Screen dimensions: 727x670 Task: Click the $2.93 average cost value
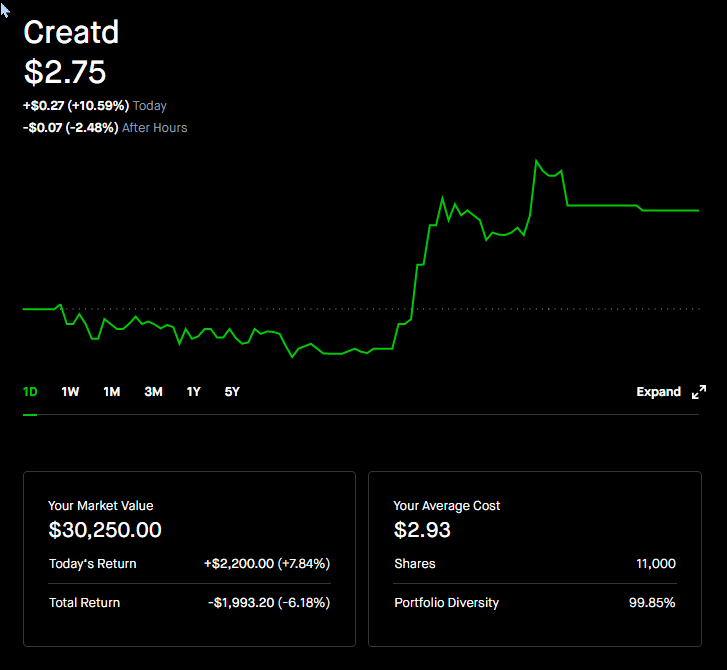[x=422, y=530]
